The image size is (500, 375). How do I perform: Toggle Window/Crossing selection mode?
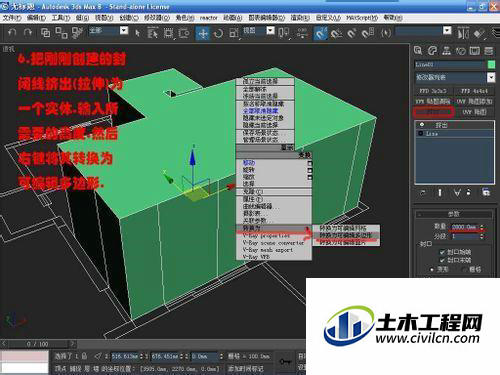(184, 33)
